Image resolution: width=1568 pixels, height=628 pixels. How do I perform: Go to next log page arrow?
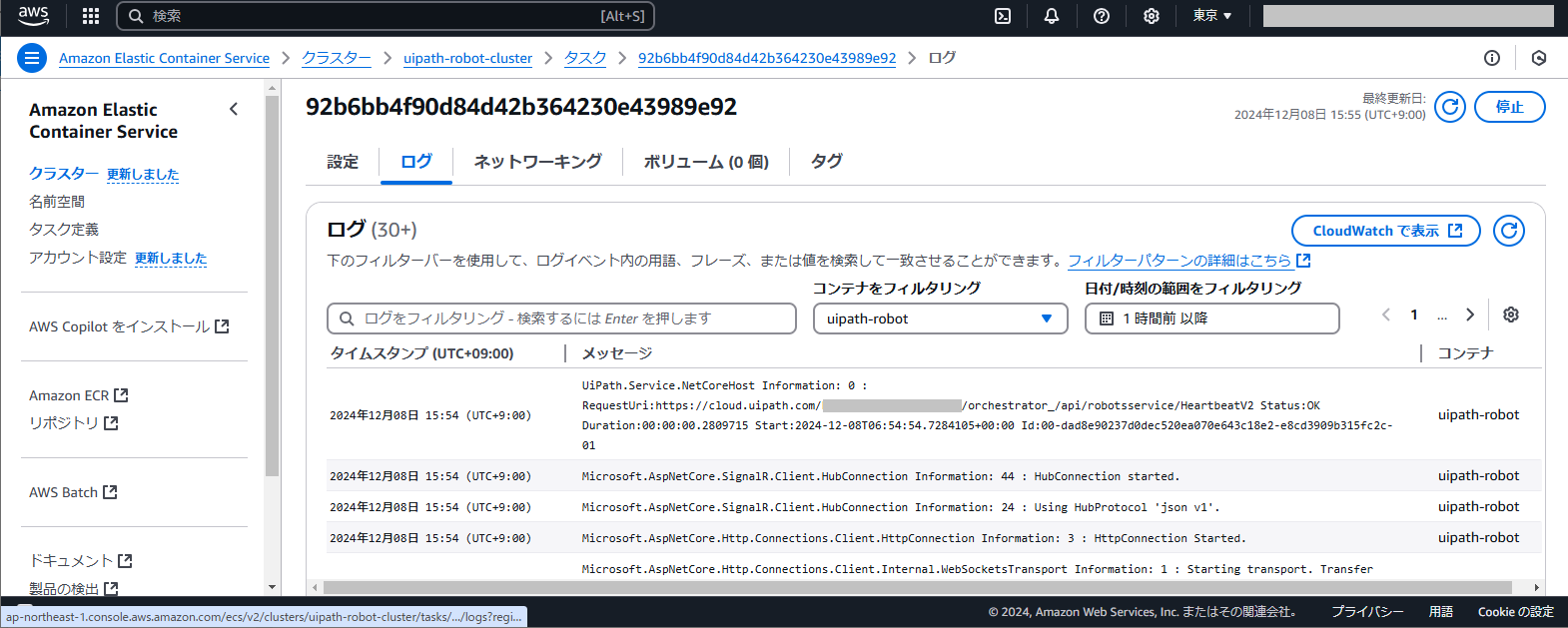(1470, 314)
